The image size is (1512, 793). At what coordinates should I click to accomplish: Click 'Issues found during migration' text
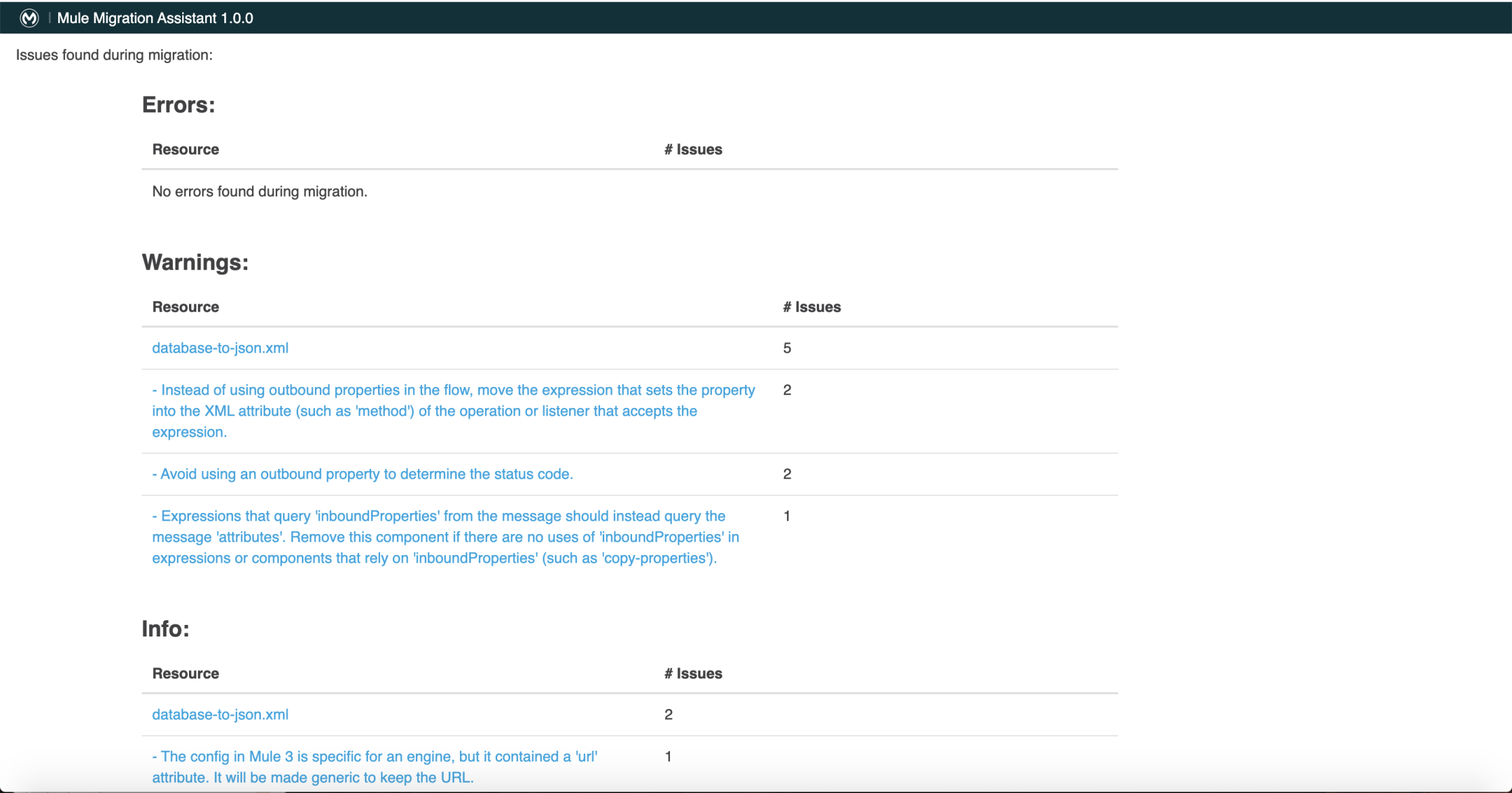coord(114,55)
